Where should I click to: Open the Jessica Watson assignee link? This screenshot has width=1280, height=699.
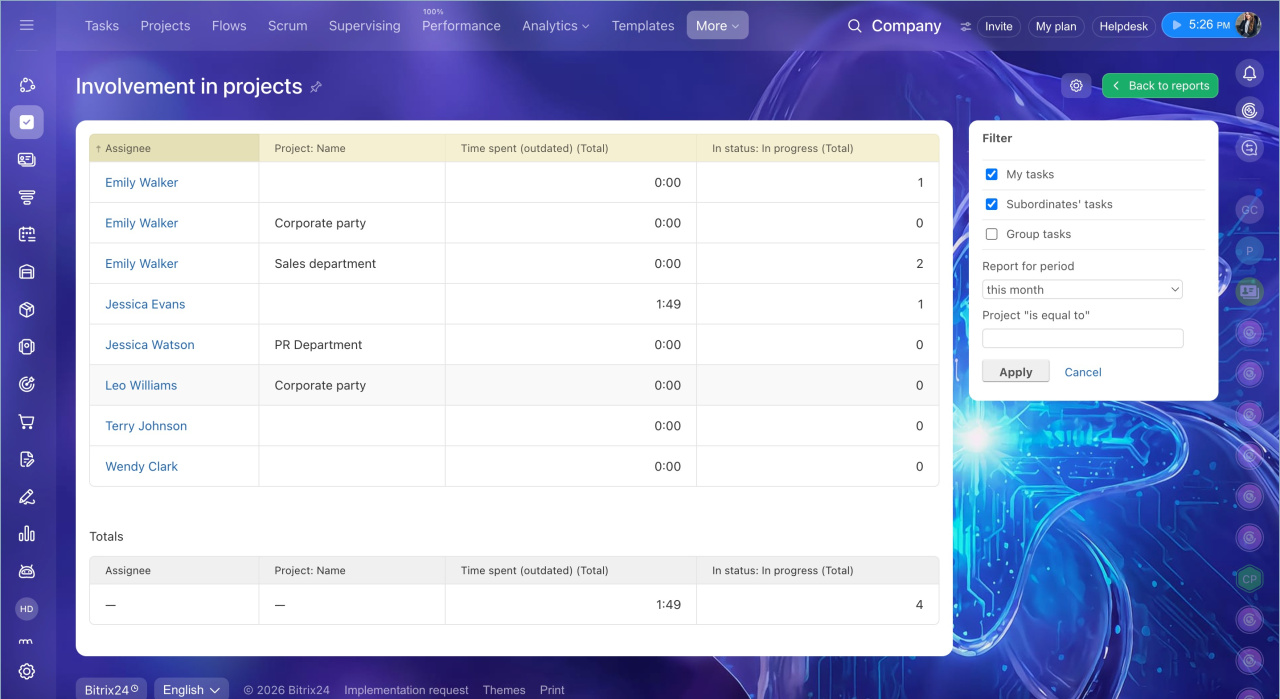[150, 345]
